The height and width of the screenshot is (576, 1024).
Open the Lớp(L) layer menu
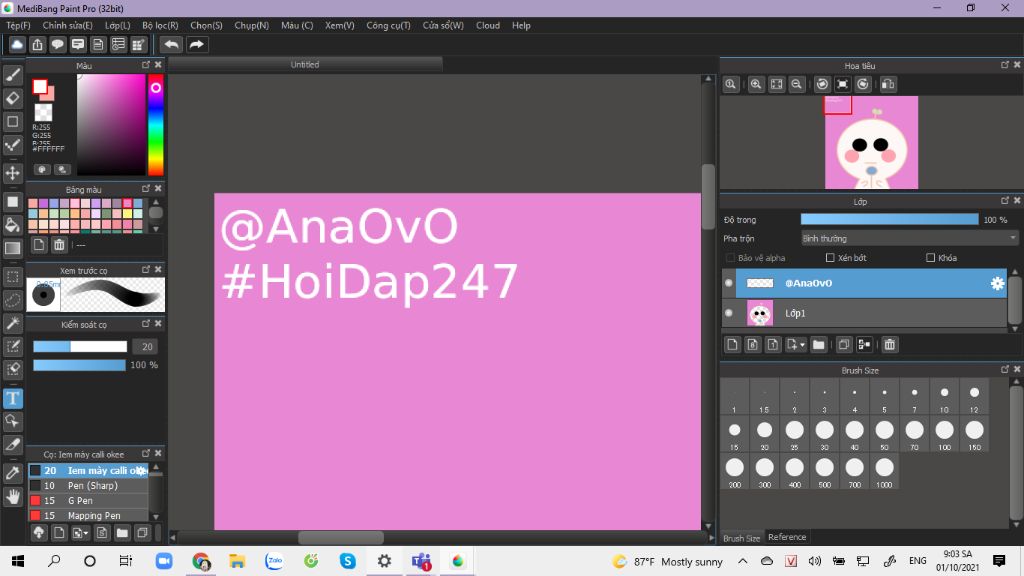pyautogui.click(x=118, y=25)
